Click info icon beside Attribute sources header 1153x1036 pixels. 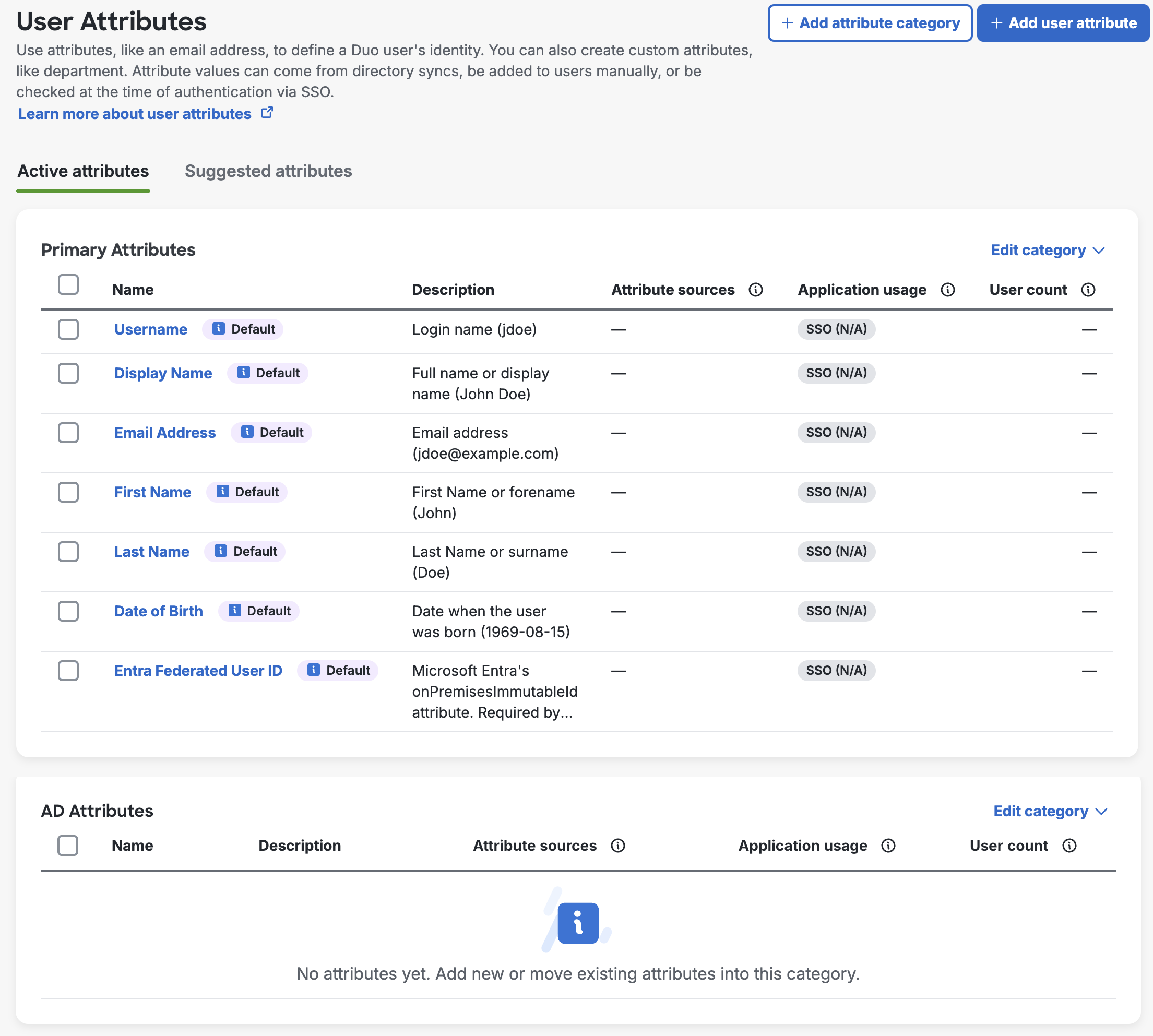(x=756, y=290)
